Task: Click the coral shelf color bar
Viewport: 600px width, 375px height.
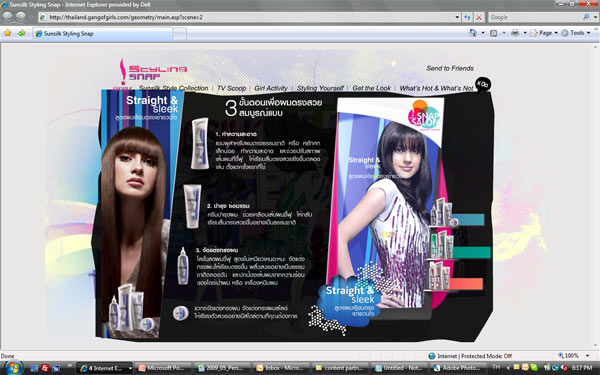Action: tap(466, 284)
